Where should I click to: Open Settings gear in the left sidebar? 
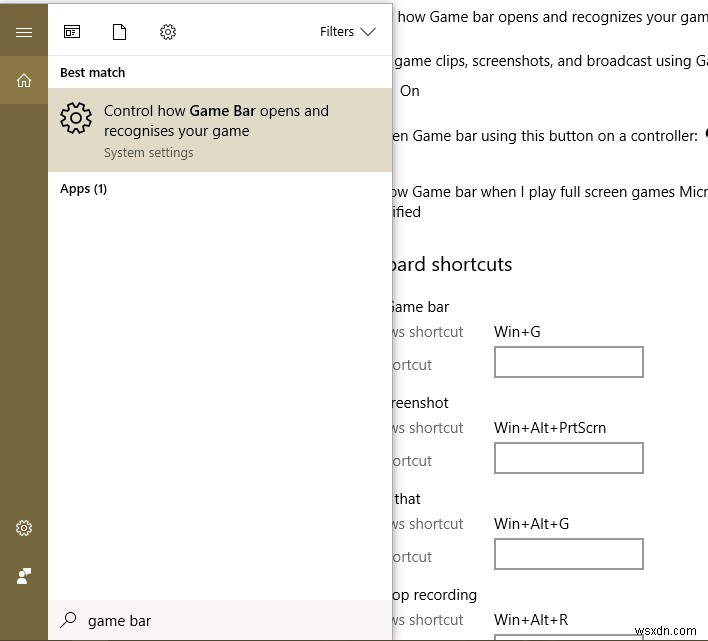coord(23,528)
